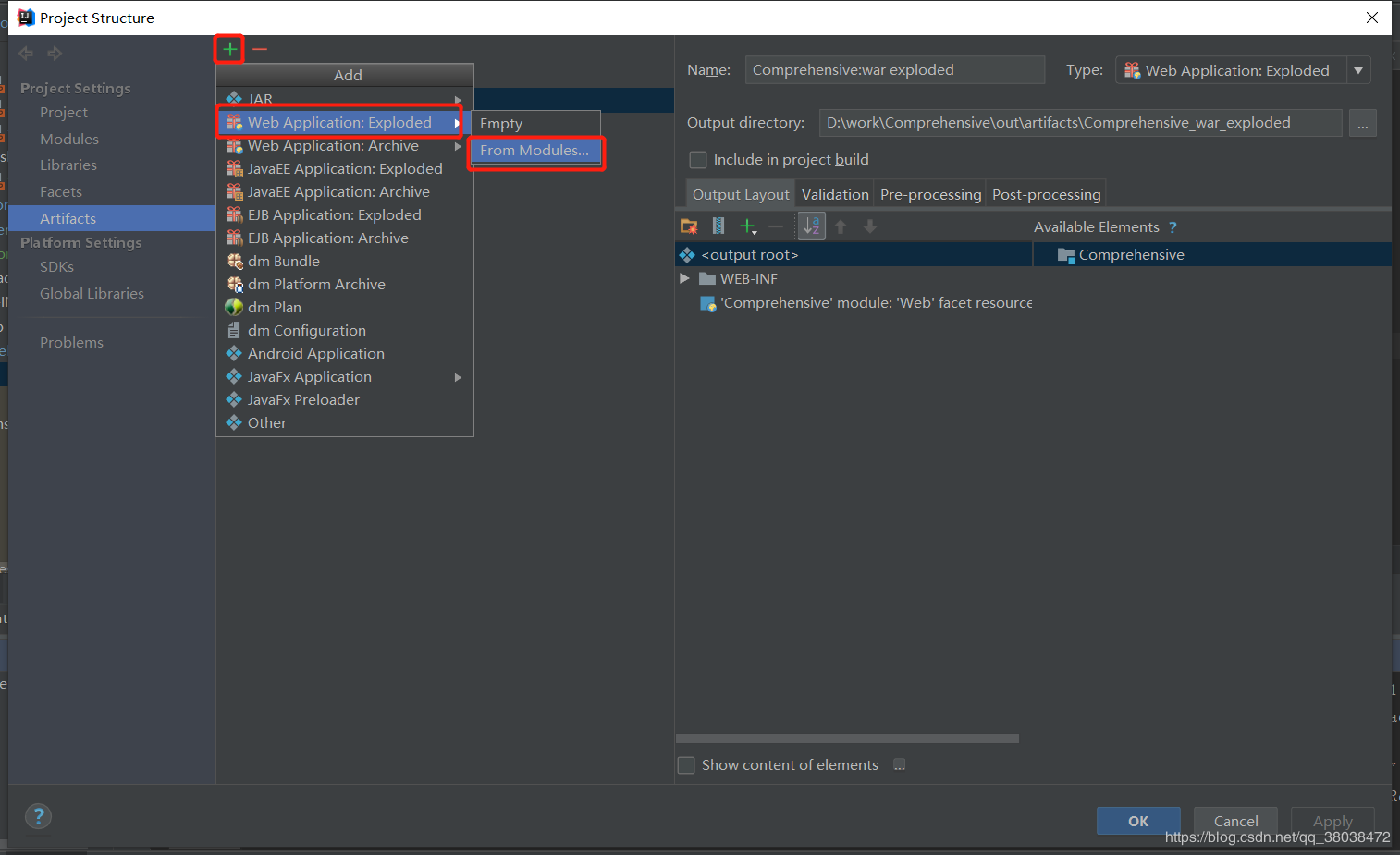
Task: Expand JavaFx Application submenu arrow
Action: (x=458, y=377)
